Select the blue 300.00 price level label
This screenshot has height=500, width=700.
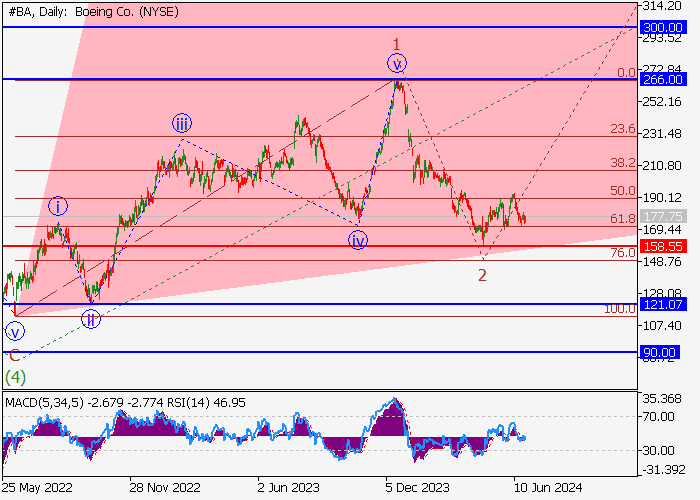click(662, 28)
